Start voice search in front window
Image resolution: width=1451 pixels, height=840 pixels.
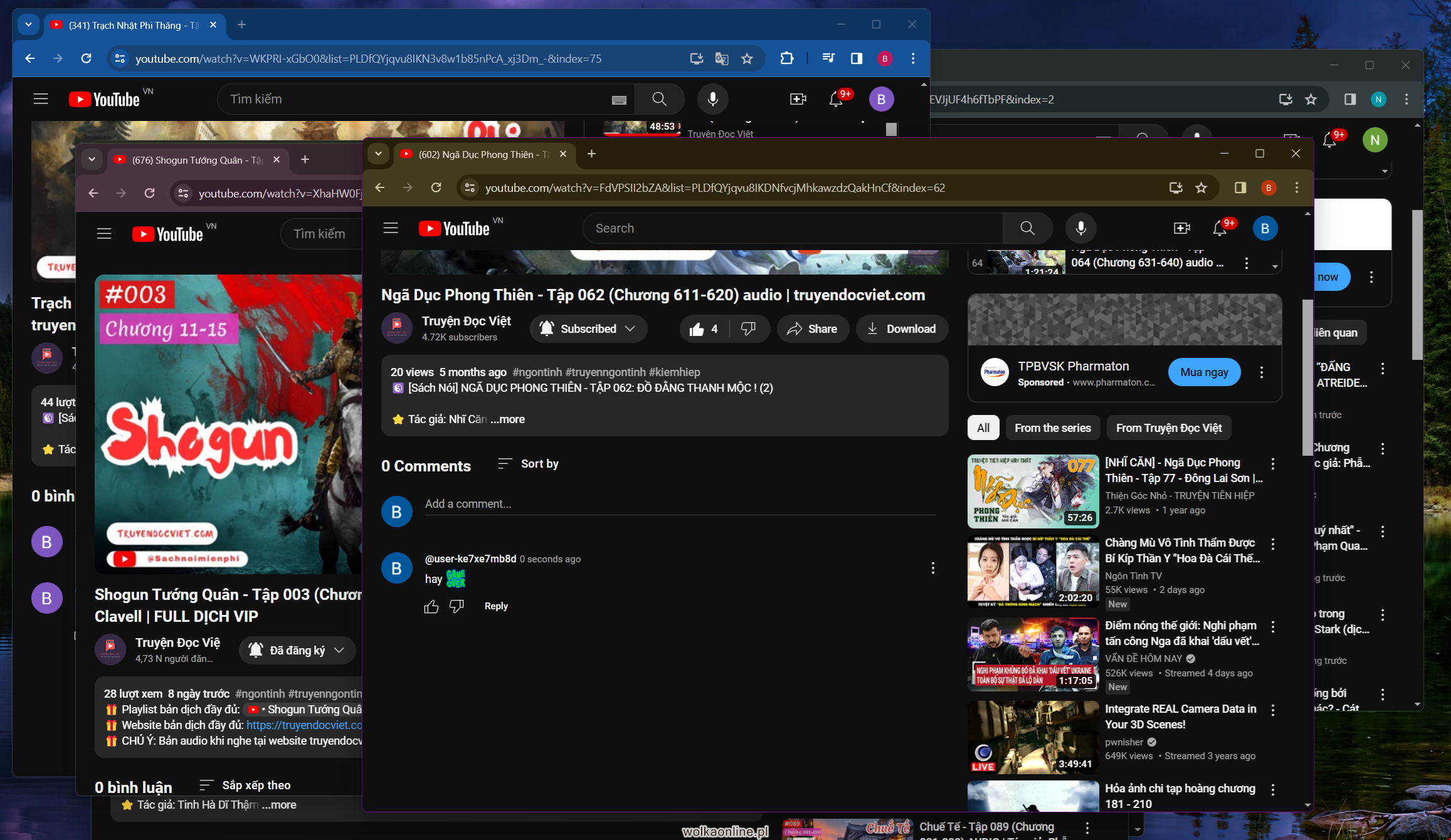[x=1081, y=228]
